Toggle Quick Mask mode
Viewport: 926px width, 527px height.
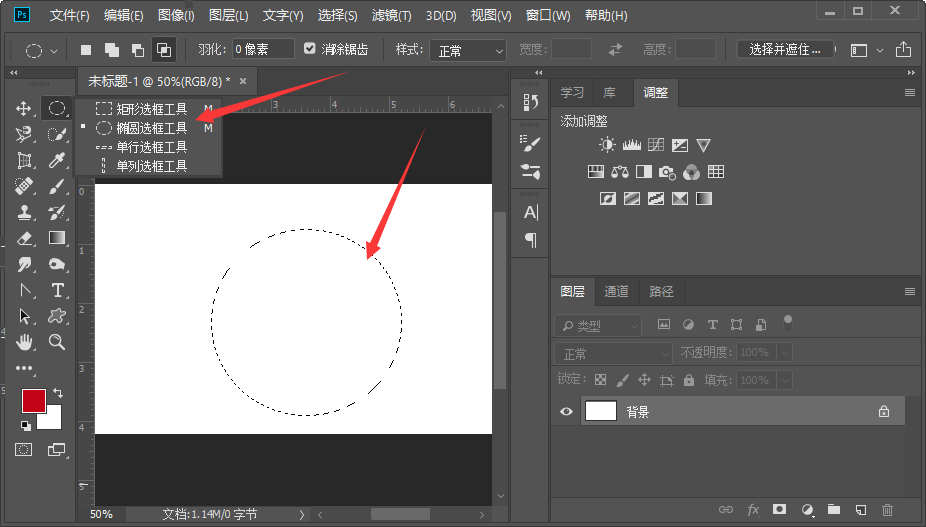point(24,450)
